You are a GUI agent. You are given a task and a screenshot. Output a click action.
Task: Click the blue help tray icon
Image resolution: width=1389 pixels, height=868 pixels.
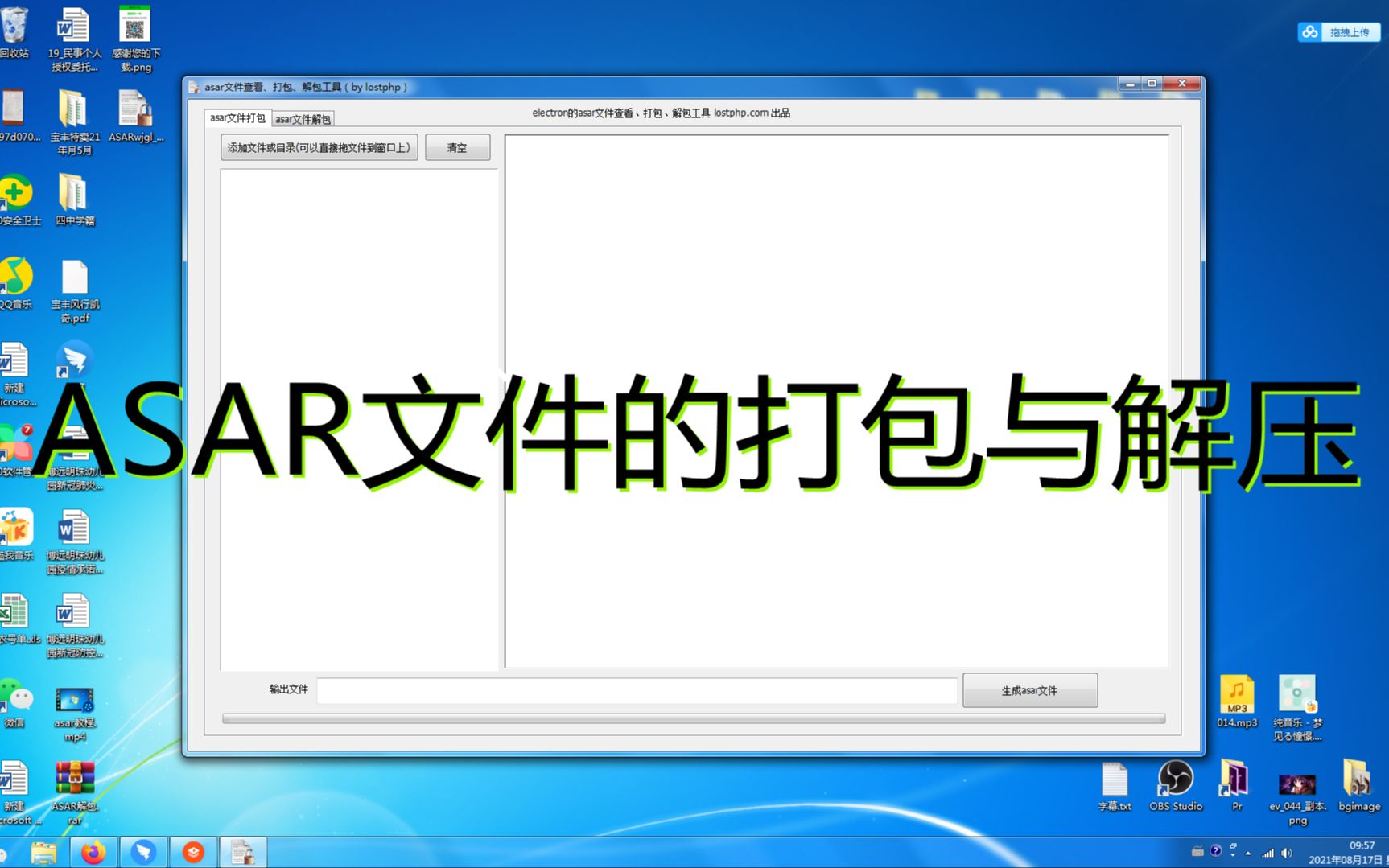1215,850
